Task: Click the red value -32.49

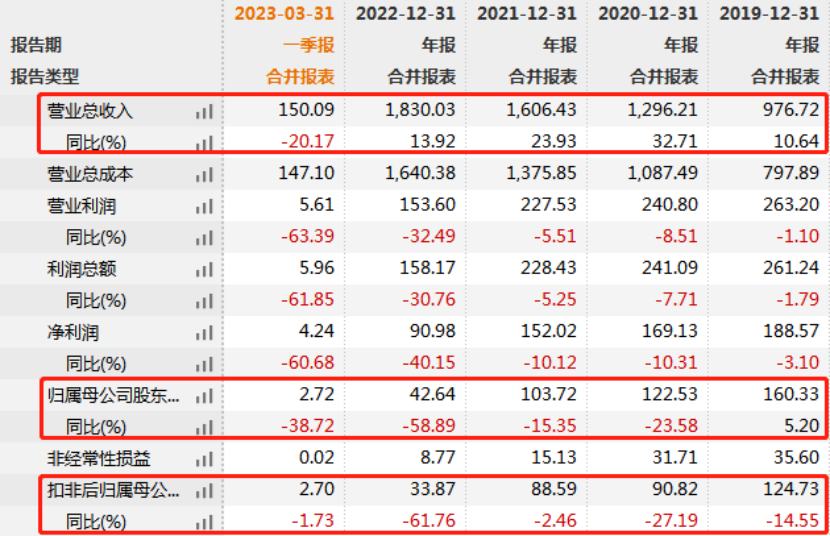Action: (429, 236)
